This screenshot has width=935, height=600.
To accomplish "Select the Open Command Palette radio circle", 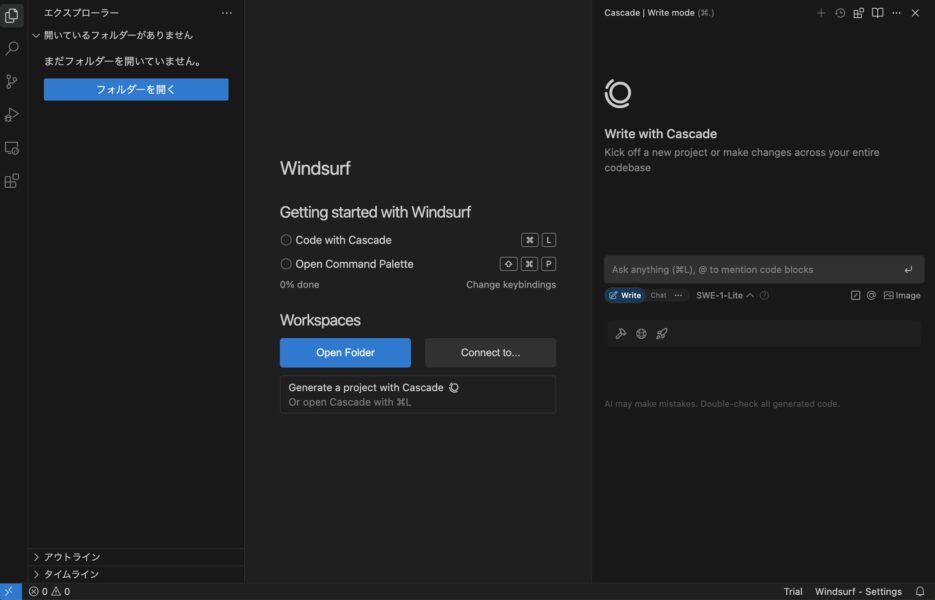I will (286, 264).
